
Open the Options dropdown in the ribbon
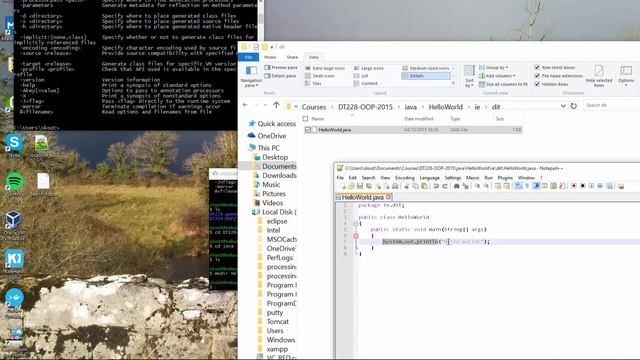626,76
